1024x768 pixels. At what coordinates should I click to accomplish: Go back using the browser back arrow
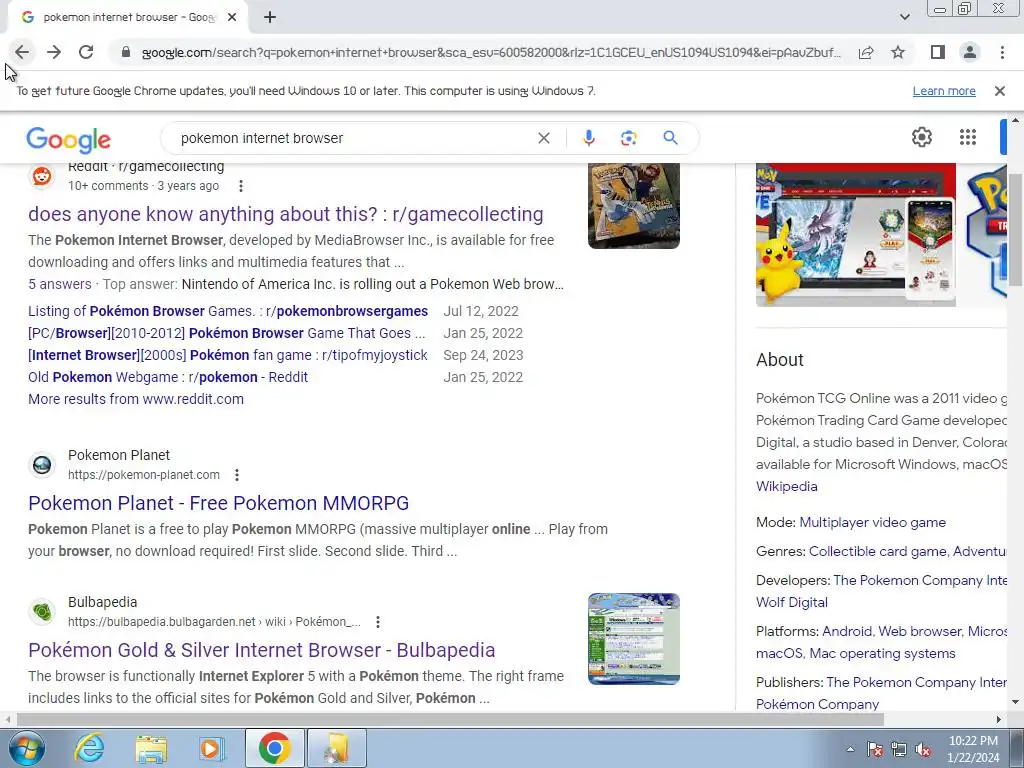[22, 52]
